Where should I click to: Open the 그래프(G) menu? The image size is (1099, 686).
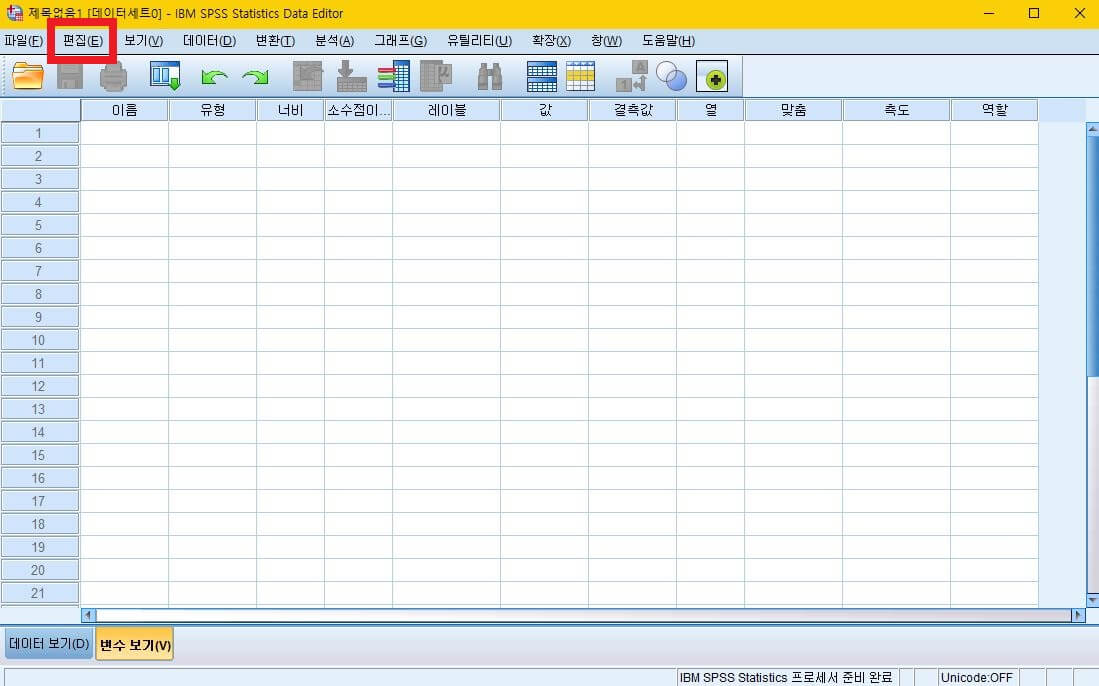[x=398, y=40]
